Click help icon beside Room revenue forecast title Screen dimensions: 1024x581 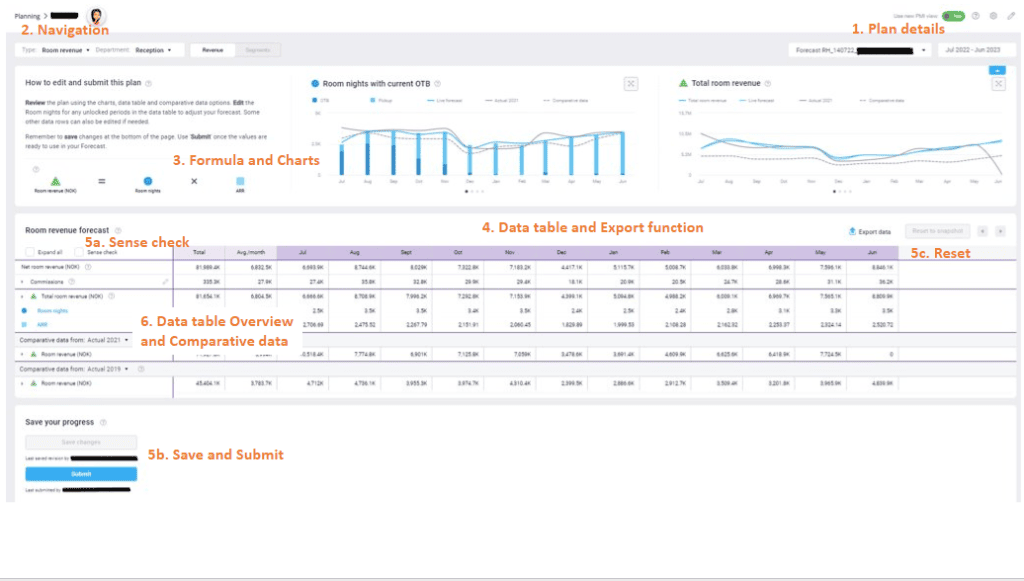coord(118,230)
